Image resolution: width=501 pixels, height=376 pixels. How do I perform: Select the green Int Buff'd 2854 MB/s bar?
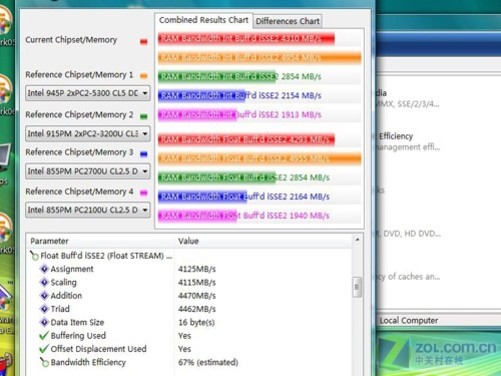[x=217, y=77]
